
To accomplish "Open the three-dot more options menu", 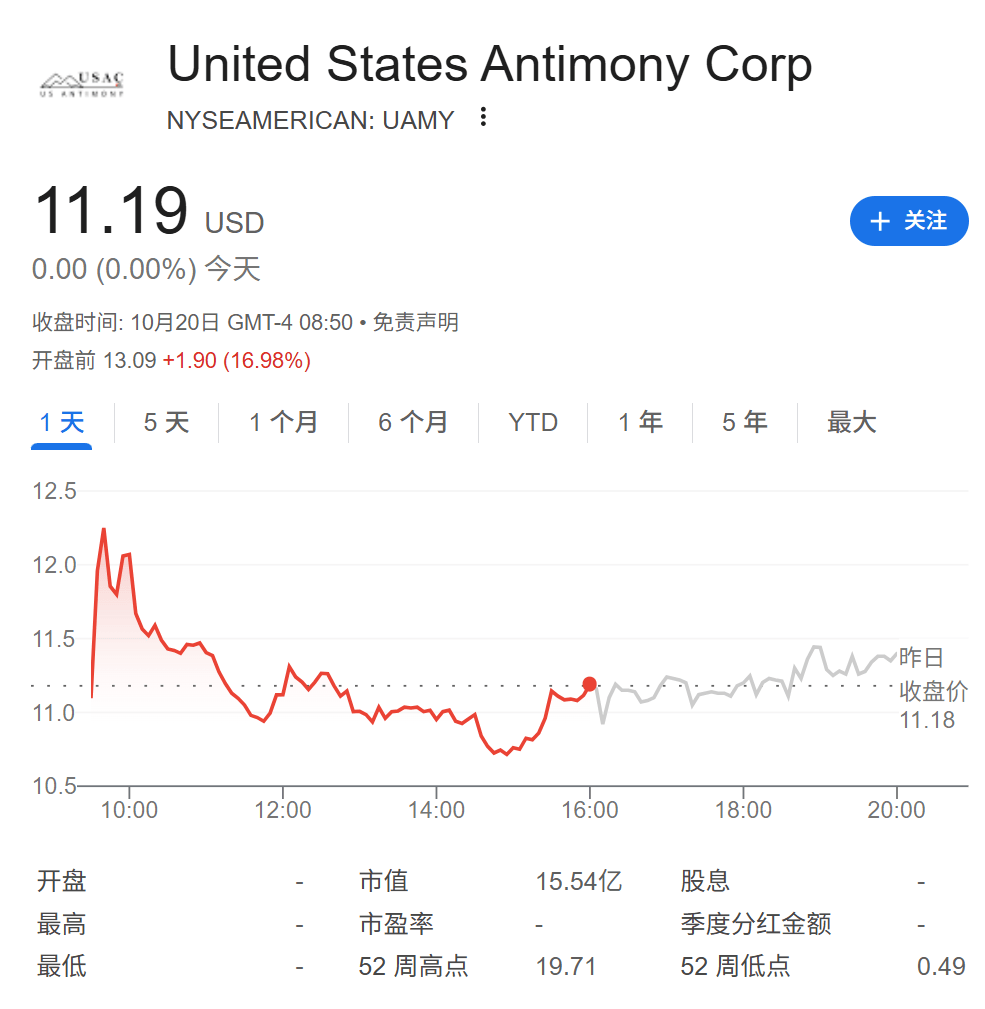I will 483,118.
